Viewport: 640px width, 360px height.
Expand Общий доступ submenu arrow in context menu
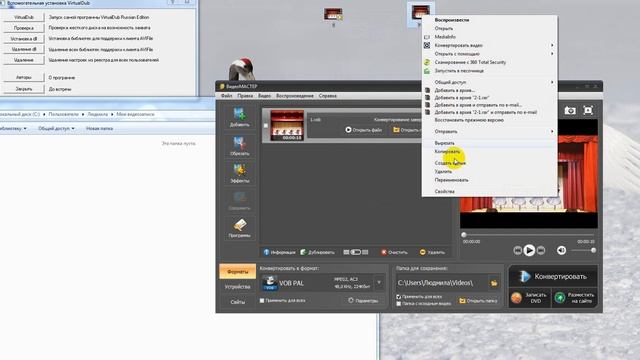tap(552, 82)
